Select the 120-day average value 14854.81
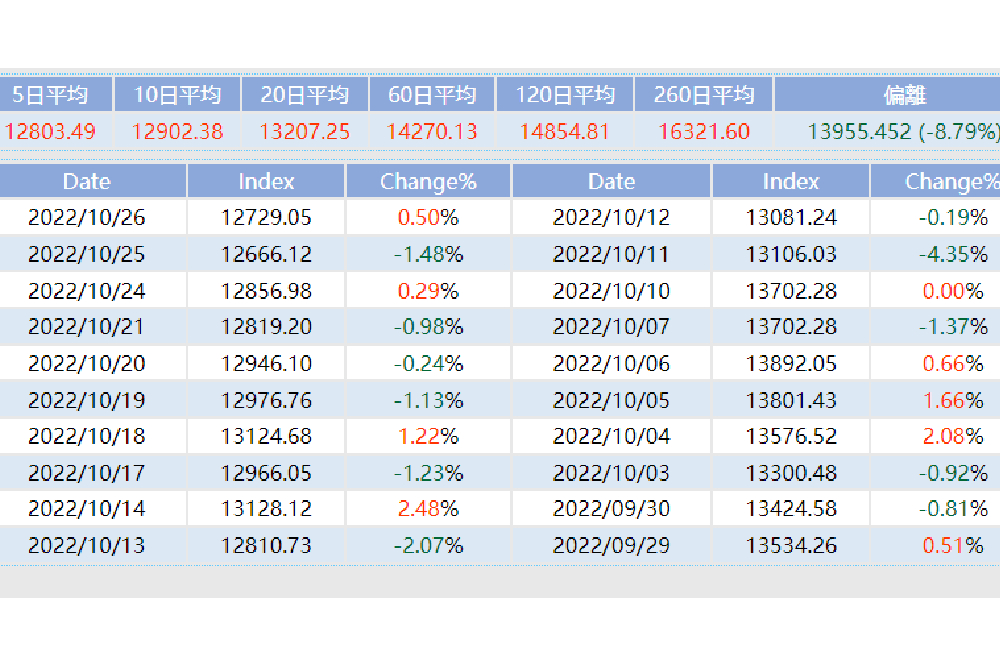Viewport: 1000px width, 667px height. pyautogui.click(x=565, y=131)
